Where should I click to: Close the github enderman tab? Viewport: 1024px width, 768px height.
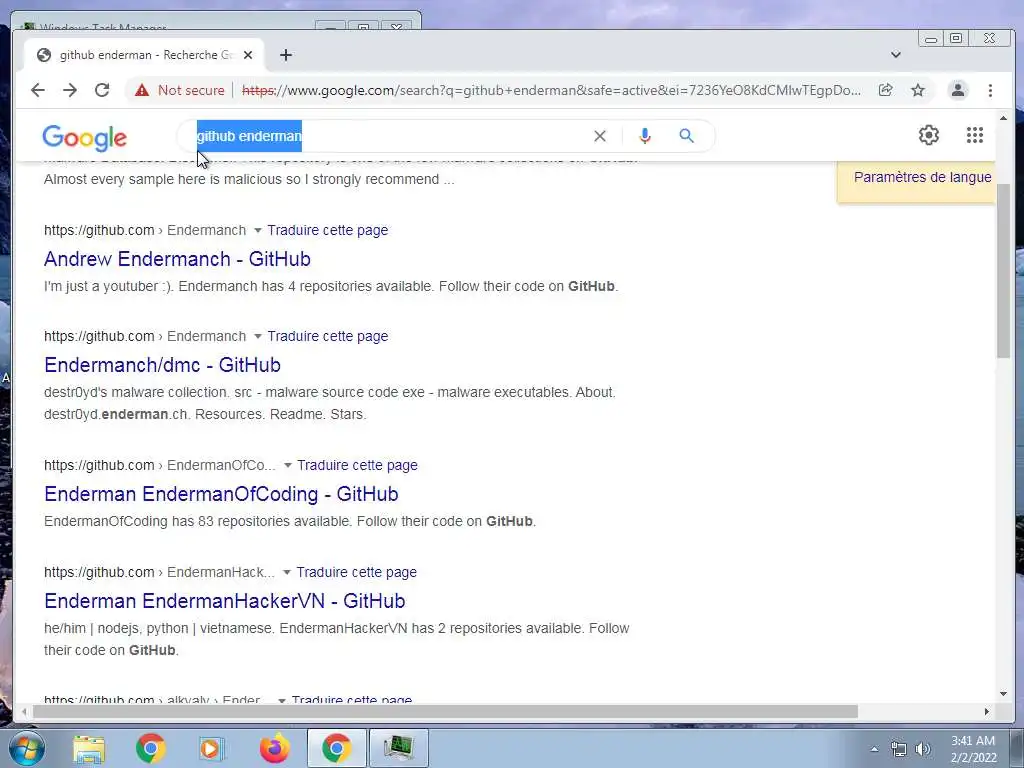tap(248, 55)
